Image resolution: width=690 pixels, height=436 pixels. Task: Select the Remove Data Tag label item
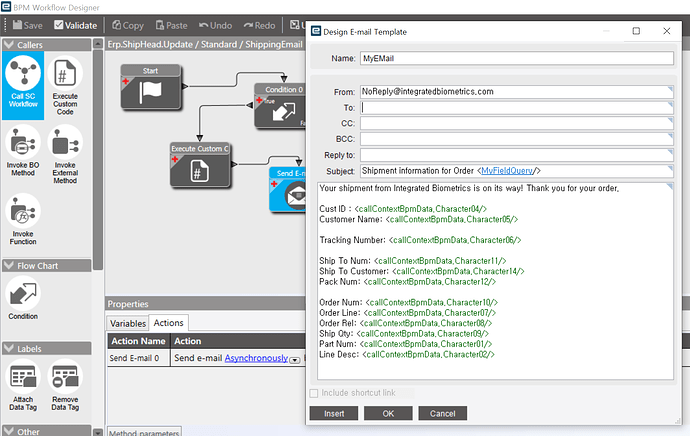(x=65, y=386)
